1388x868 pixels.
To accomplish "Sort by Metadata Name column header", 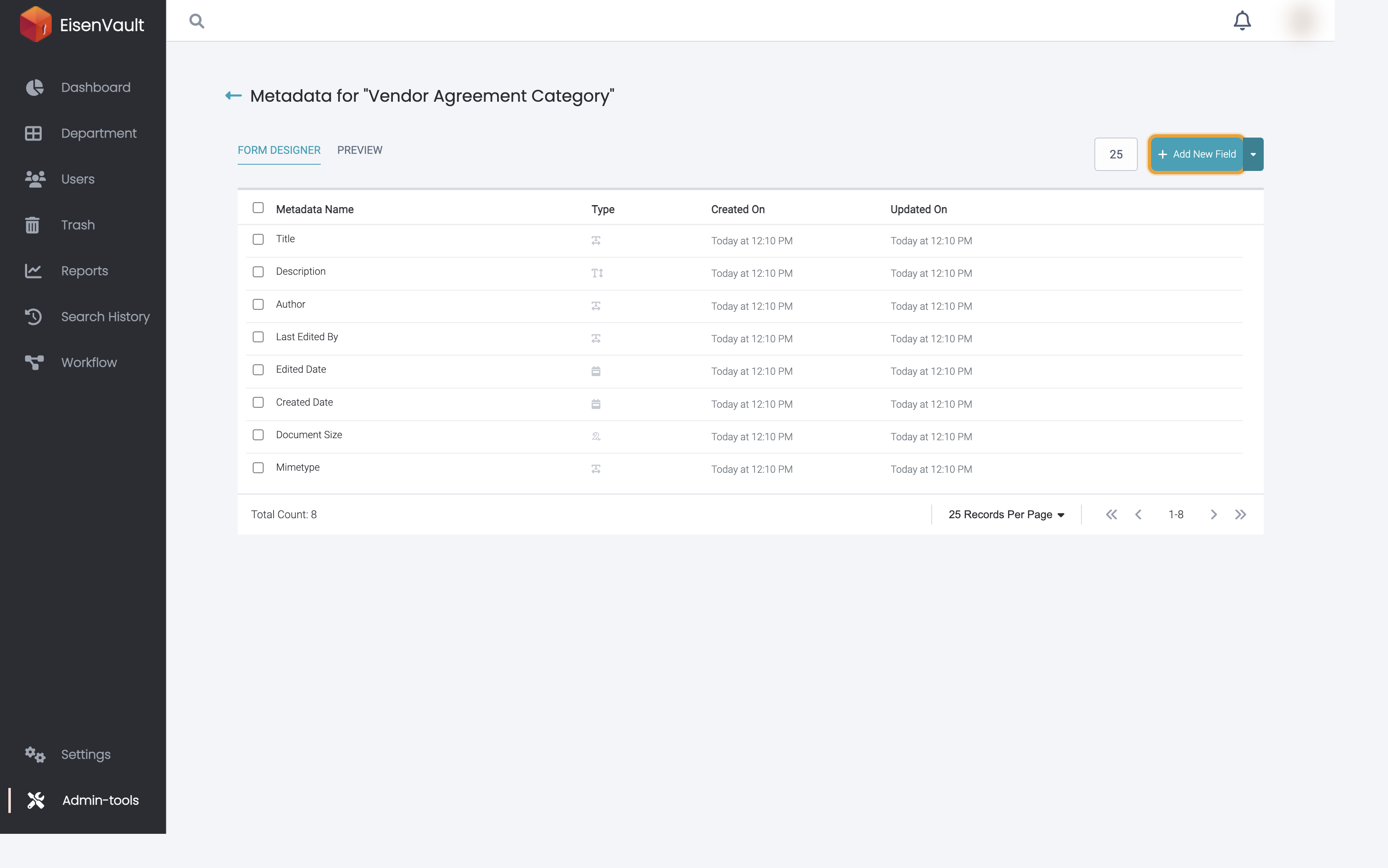I will (x=315, y=210).
